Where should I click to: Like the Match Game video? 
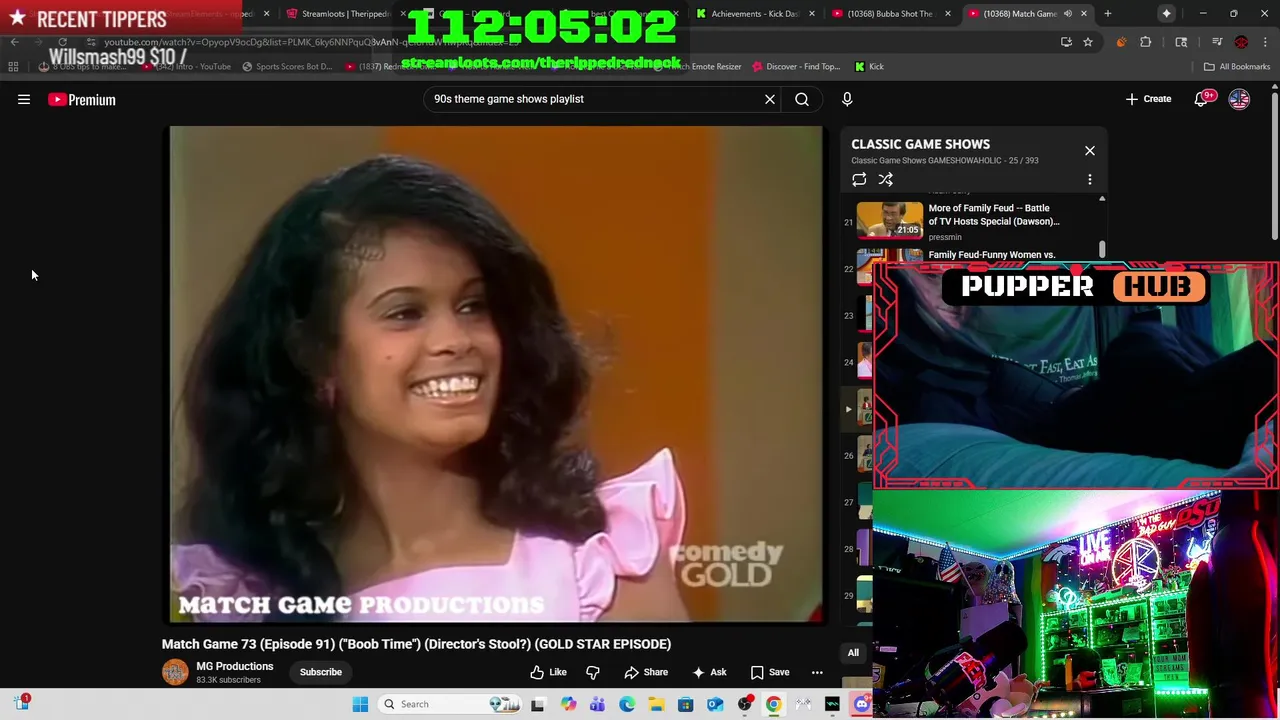tap(549, 672)
